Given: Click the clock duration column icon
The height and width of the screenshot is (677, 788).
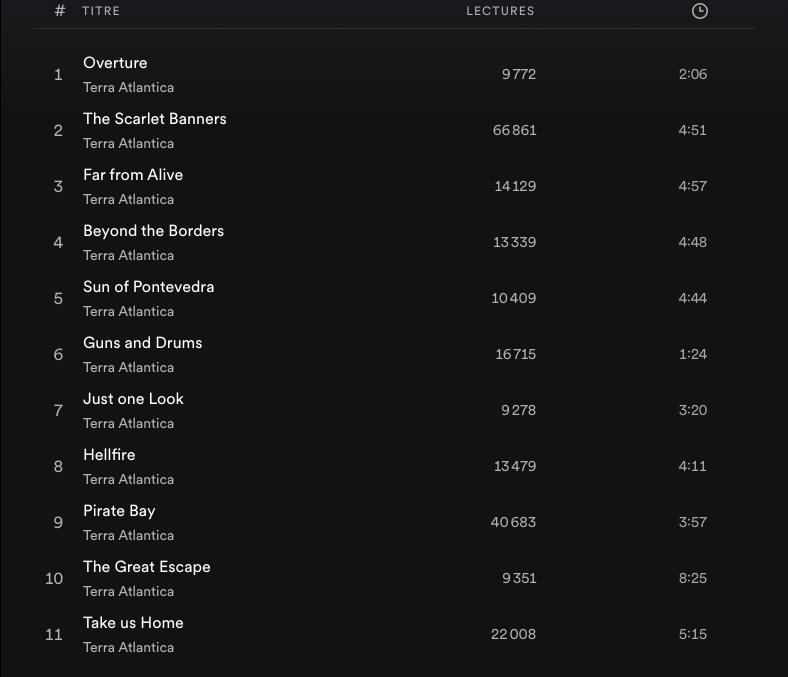Looking at the screenshot, I should tap(700, 11).
